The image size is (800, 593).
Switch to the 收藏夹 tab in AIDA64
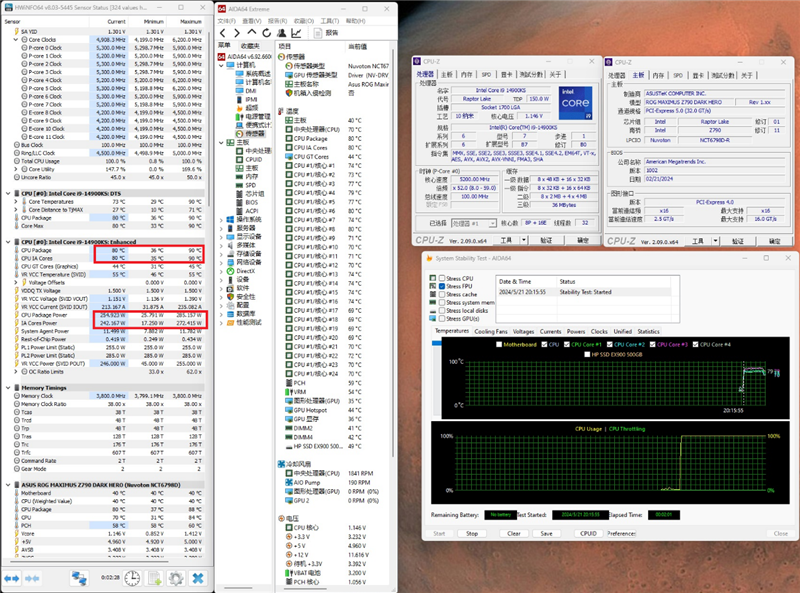(x=251, y=46)
